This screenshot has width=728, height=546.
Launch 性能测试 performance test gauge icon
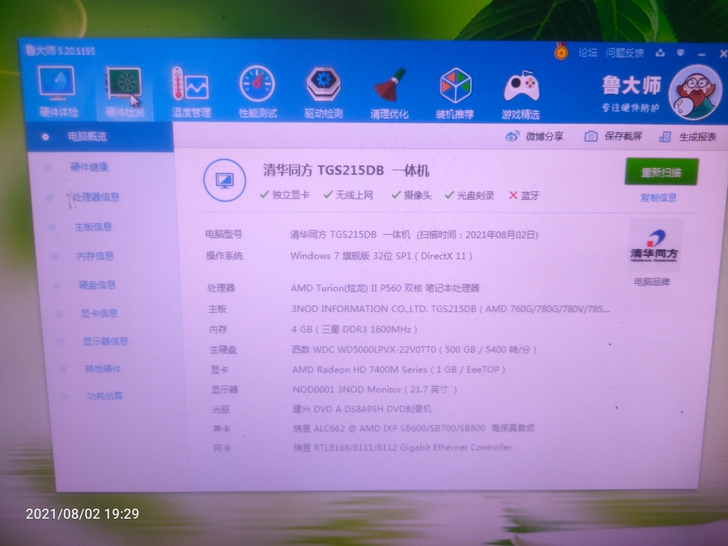pos(257,92)
